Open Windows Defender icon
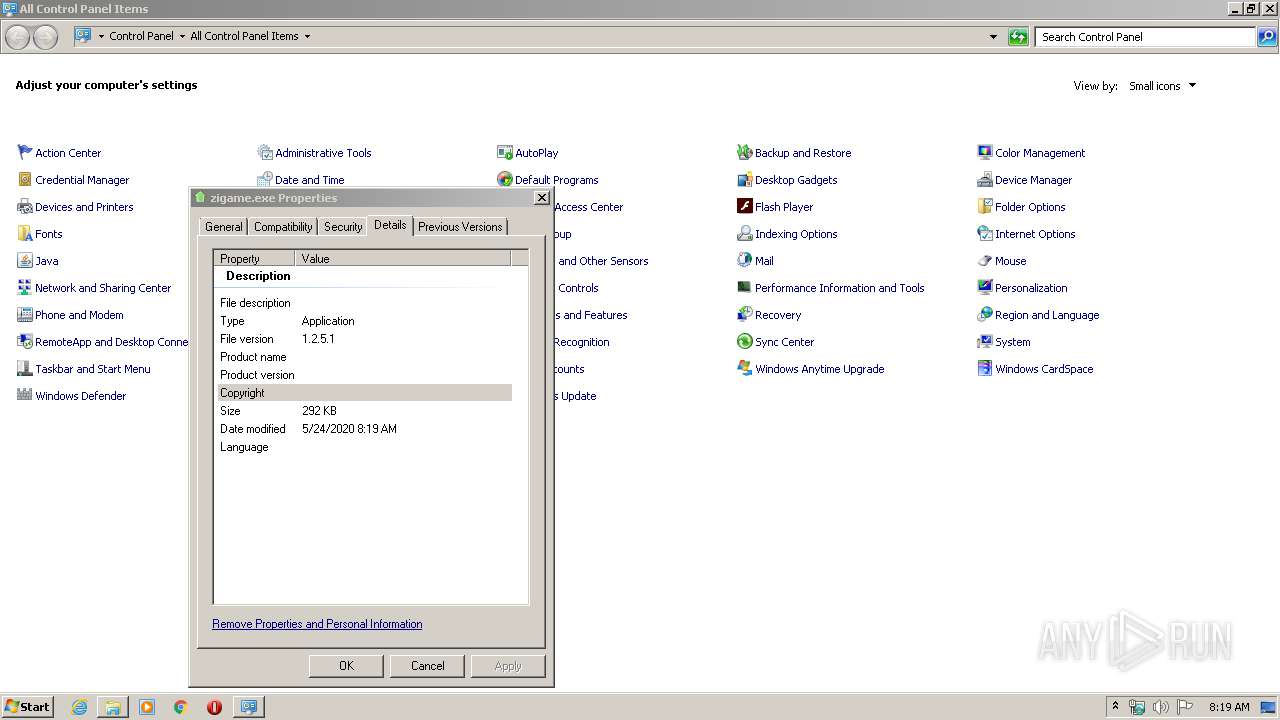The image size is (1280, 720). pos(25,395)
